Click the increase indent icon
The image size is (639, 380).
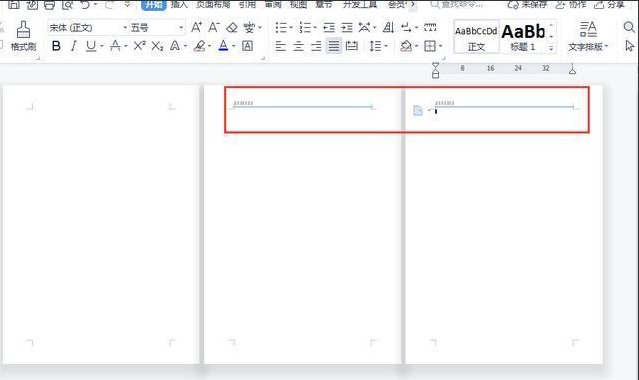coord(347,28)
